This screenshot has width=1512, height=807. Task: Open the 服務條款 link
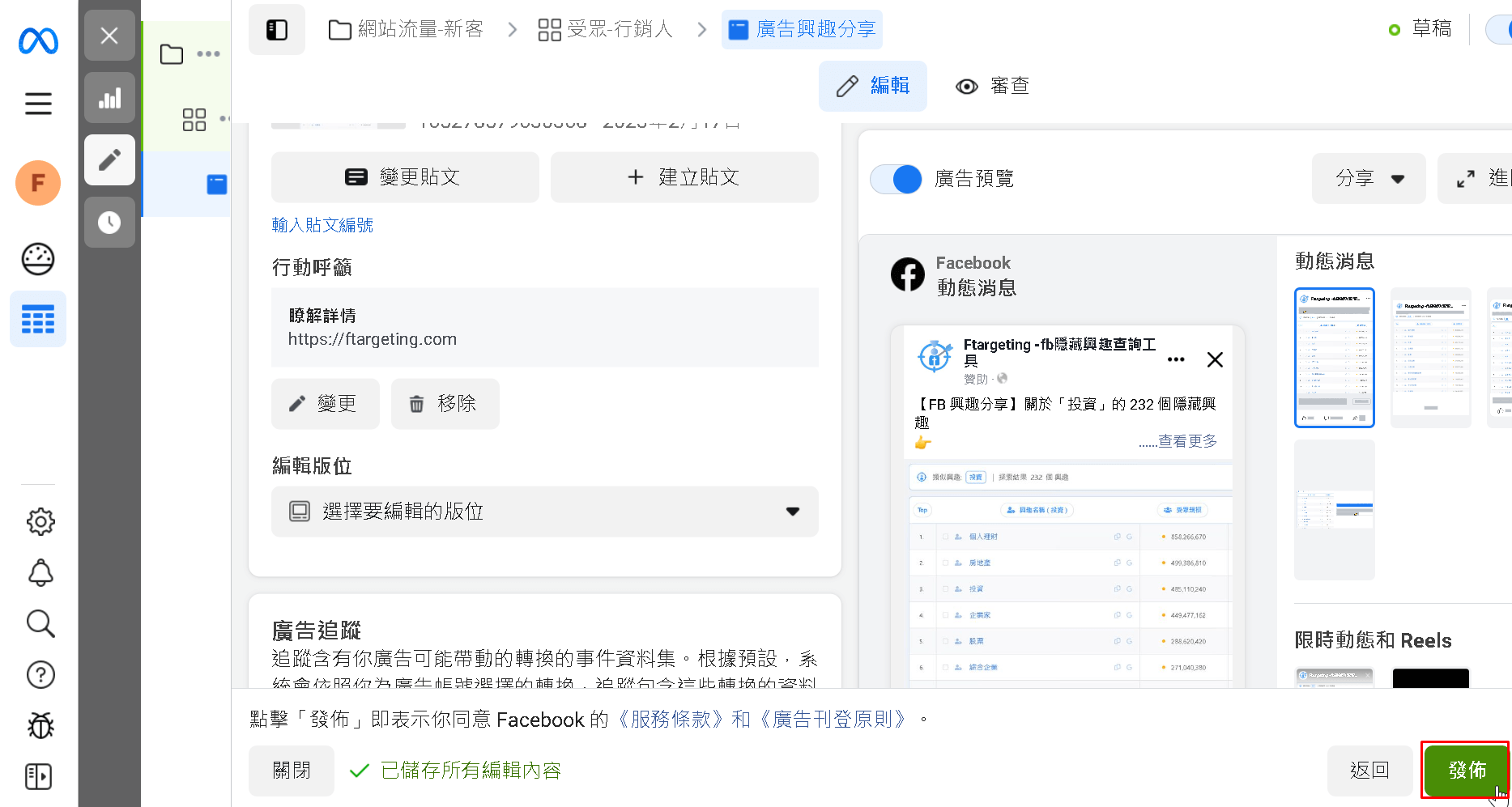tap(671, 720)
